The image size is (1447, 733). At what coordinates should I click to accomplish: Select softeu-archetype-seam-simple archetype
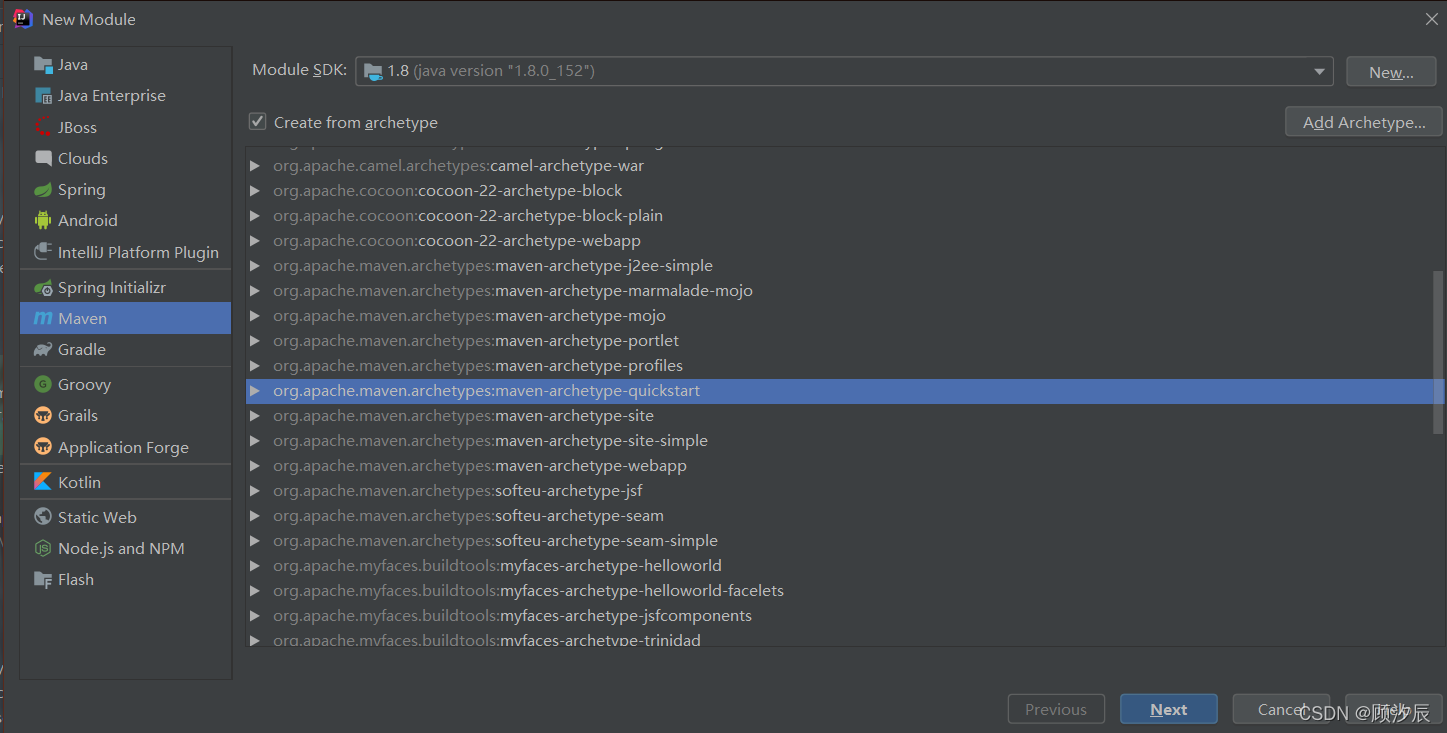[845, 541]
